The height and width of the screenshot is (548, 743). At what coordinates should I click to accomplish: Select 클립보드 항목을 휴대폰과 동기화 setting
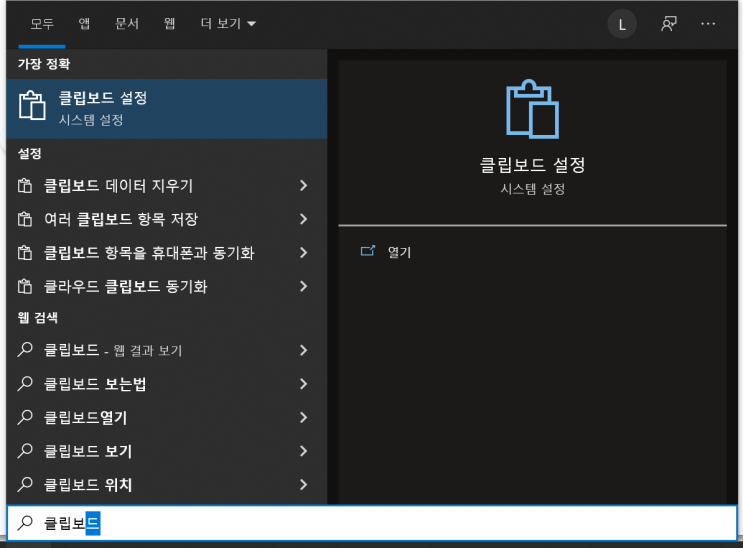pos(167,253)
